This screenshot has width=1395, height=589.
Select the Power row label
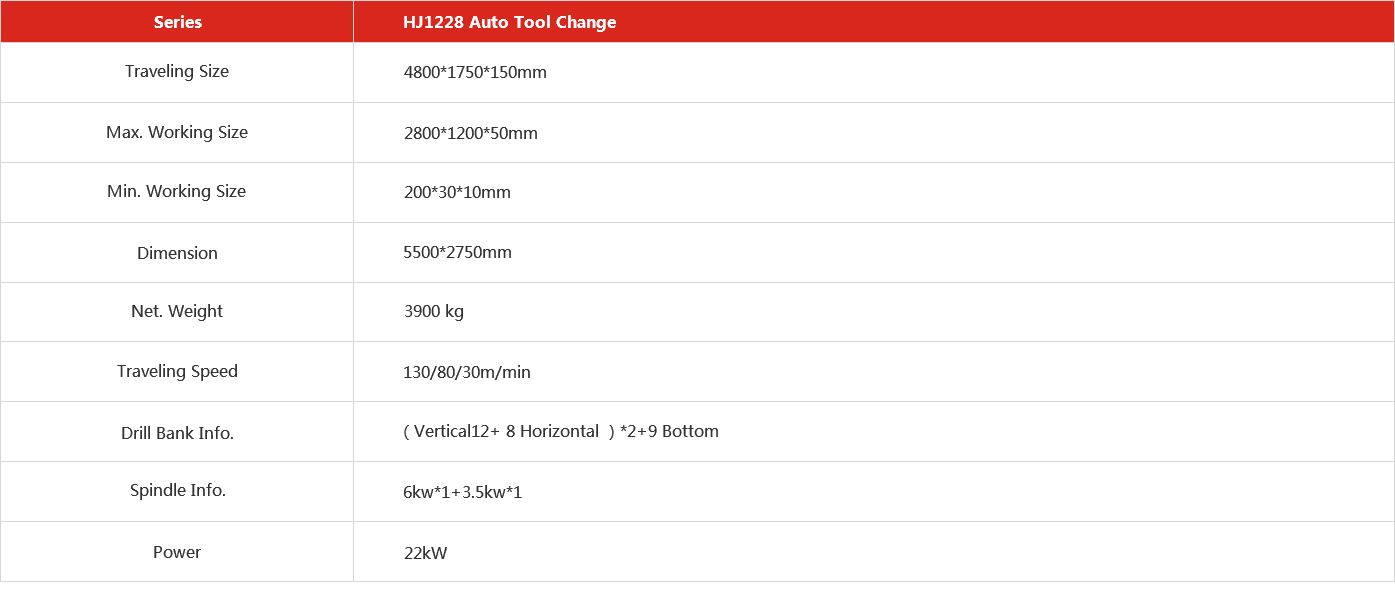[x=177, y=552]
